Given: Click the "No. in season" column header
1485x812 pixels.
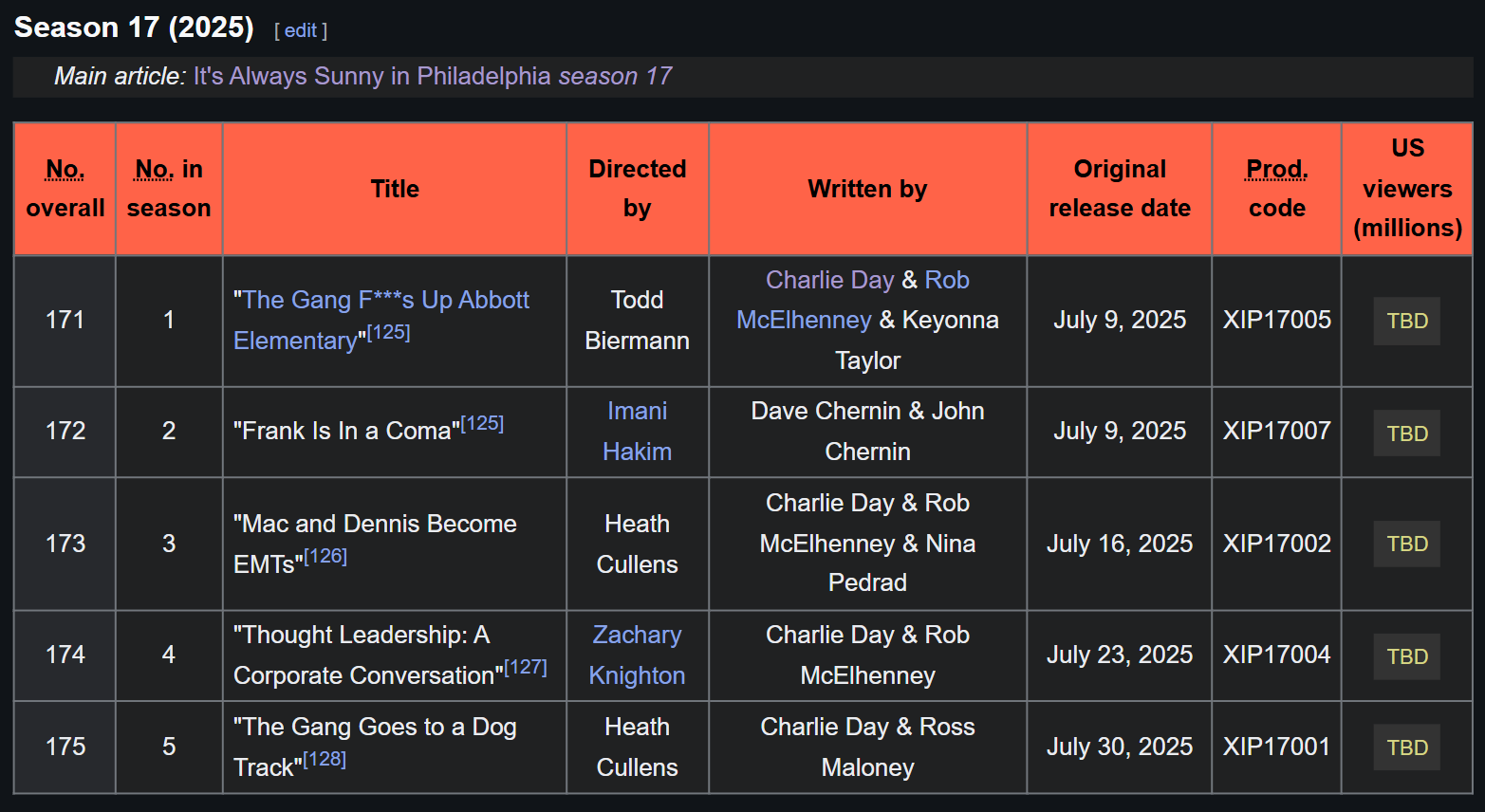Looking at the screenshot, I should coord(169,189).
